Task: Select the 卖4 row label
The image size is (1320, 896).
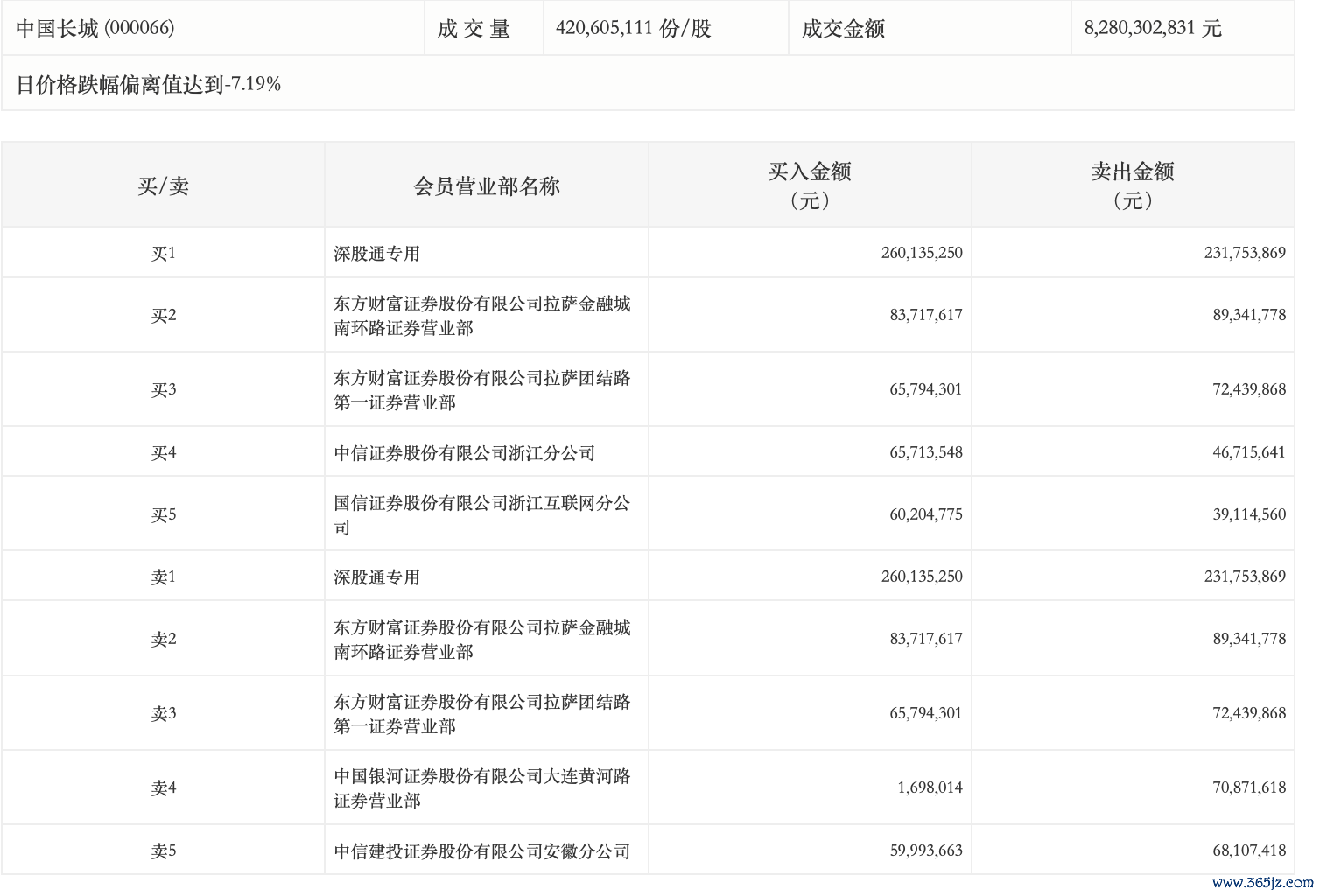Action: (x=163, y=787)
